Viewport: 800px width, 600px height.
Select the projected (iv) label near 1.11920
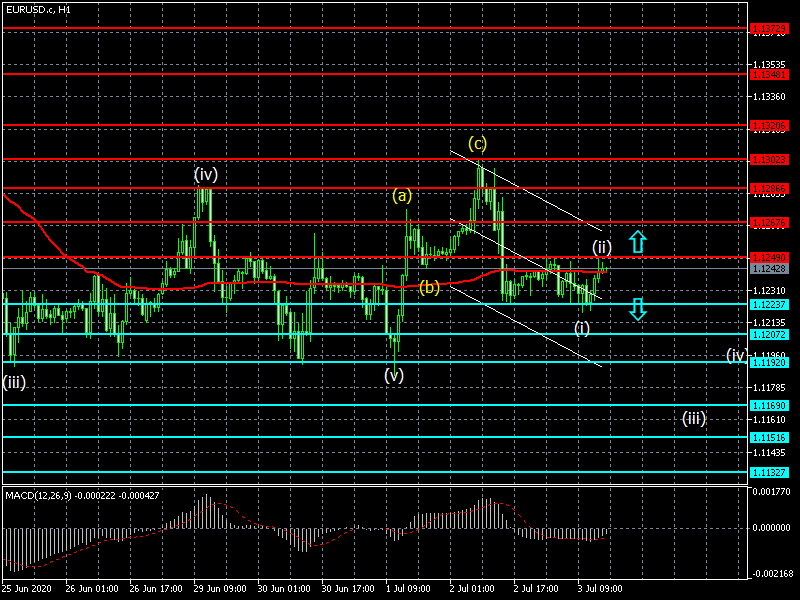click(737, 355)
